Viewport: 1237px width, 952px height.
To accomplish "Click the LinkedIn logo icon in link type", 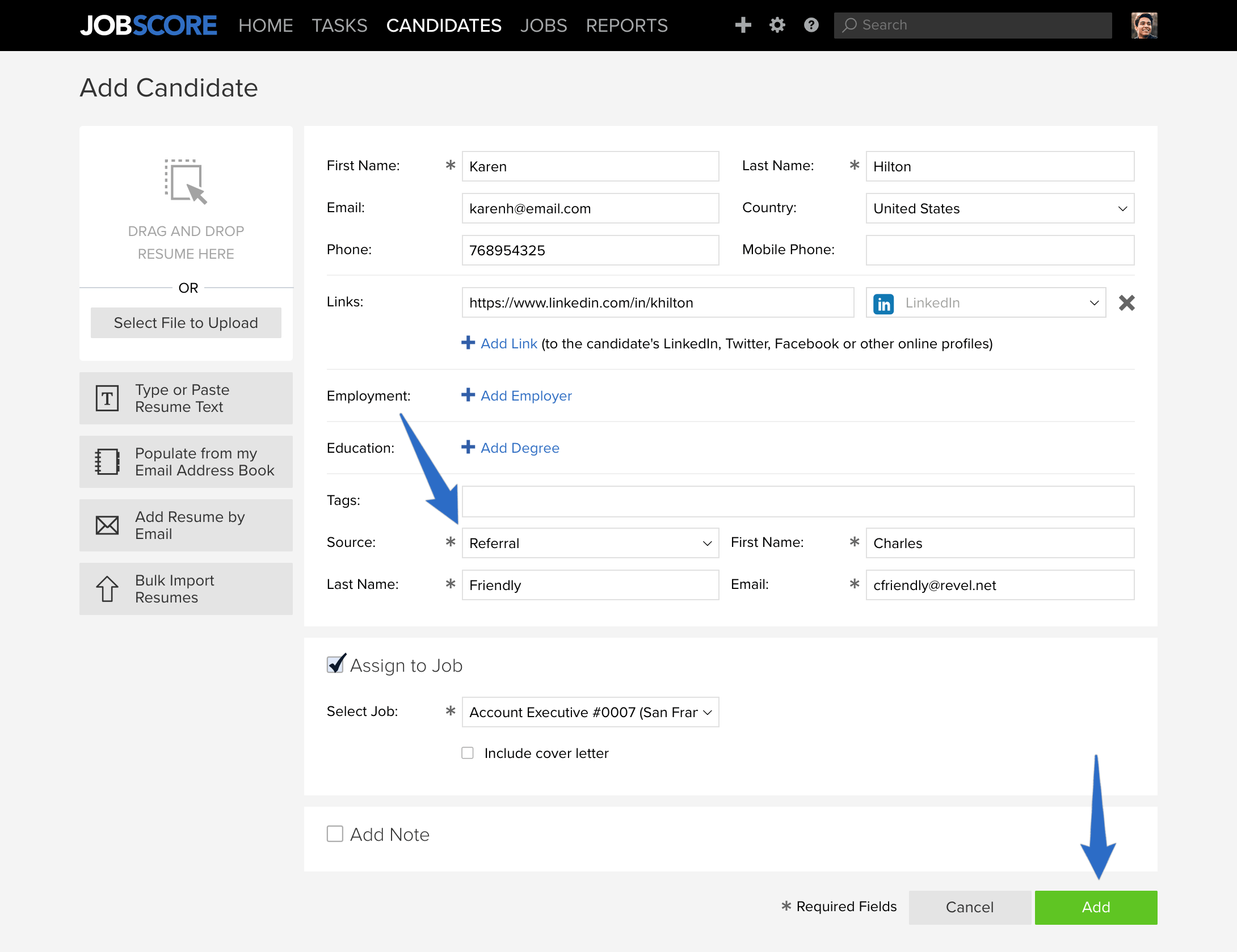I will (883, 304).
